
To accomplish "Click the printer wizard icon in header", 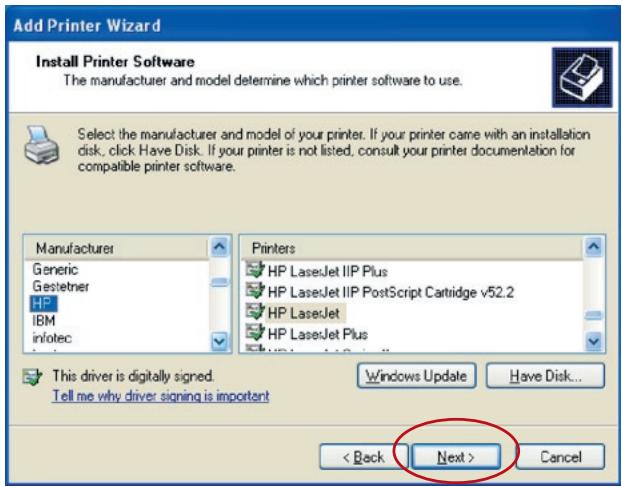I will click(582, 77).
